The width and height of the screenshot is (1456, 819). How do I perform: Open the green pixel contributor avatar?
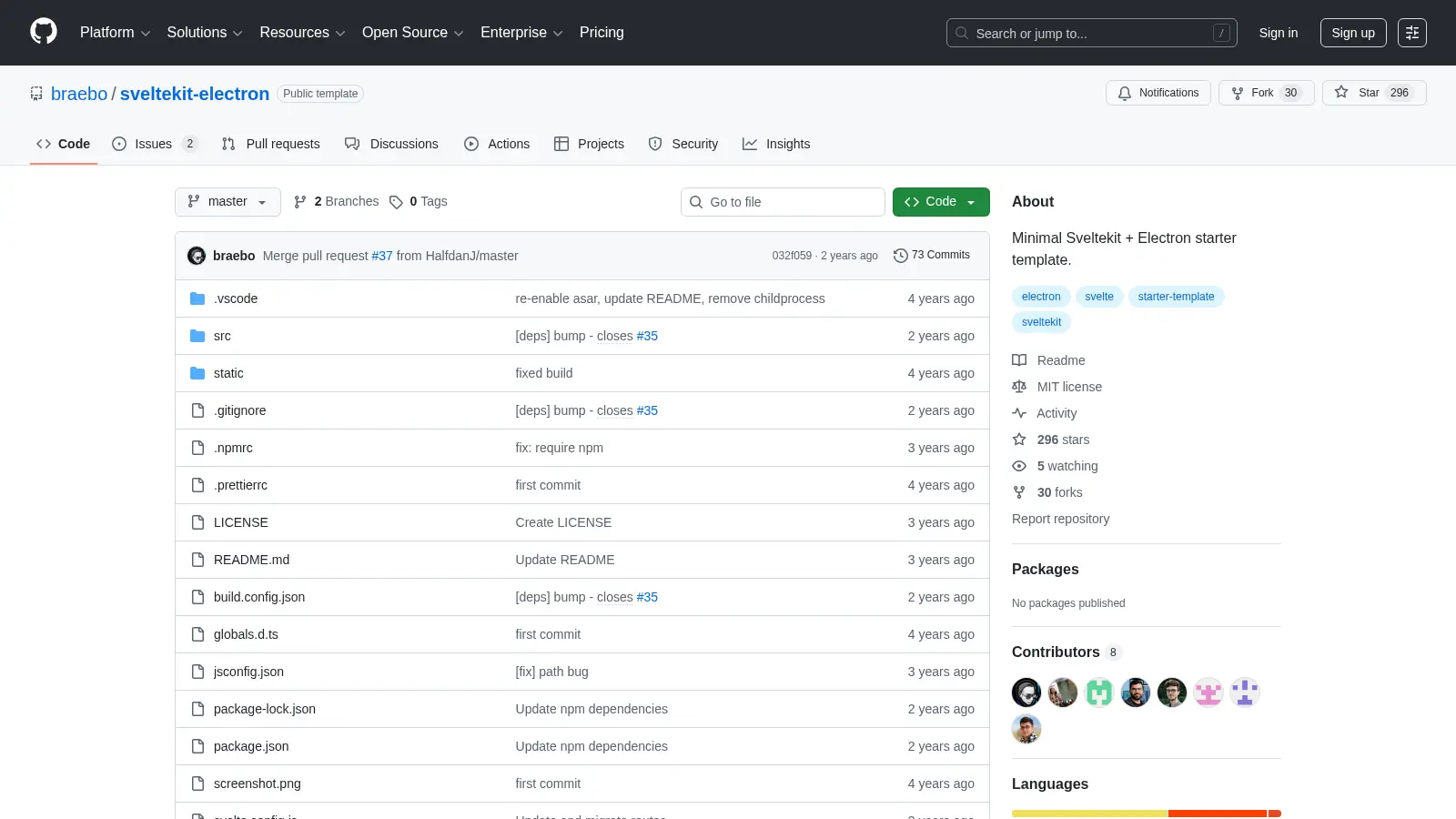[x=1099, y=693]
